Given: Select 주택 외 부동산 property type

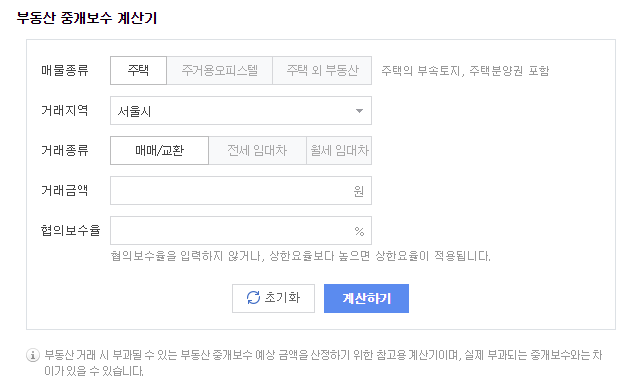Looking at the screenshot, I should (x=322, y=71).
